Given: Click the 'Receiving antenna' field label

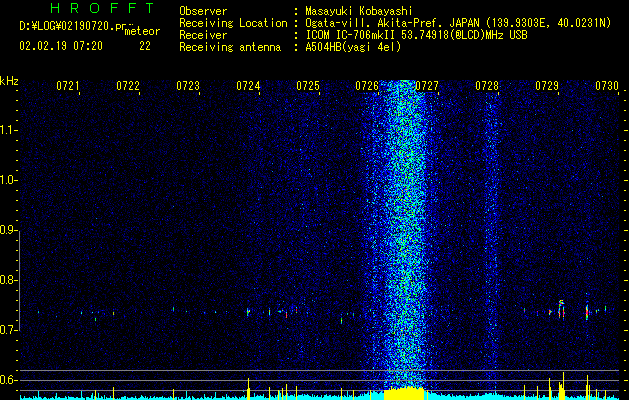Looking at the screenshot, I should point(230,47).
